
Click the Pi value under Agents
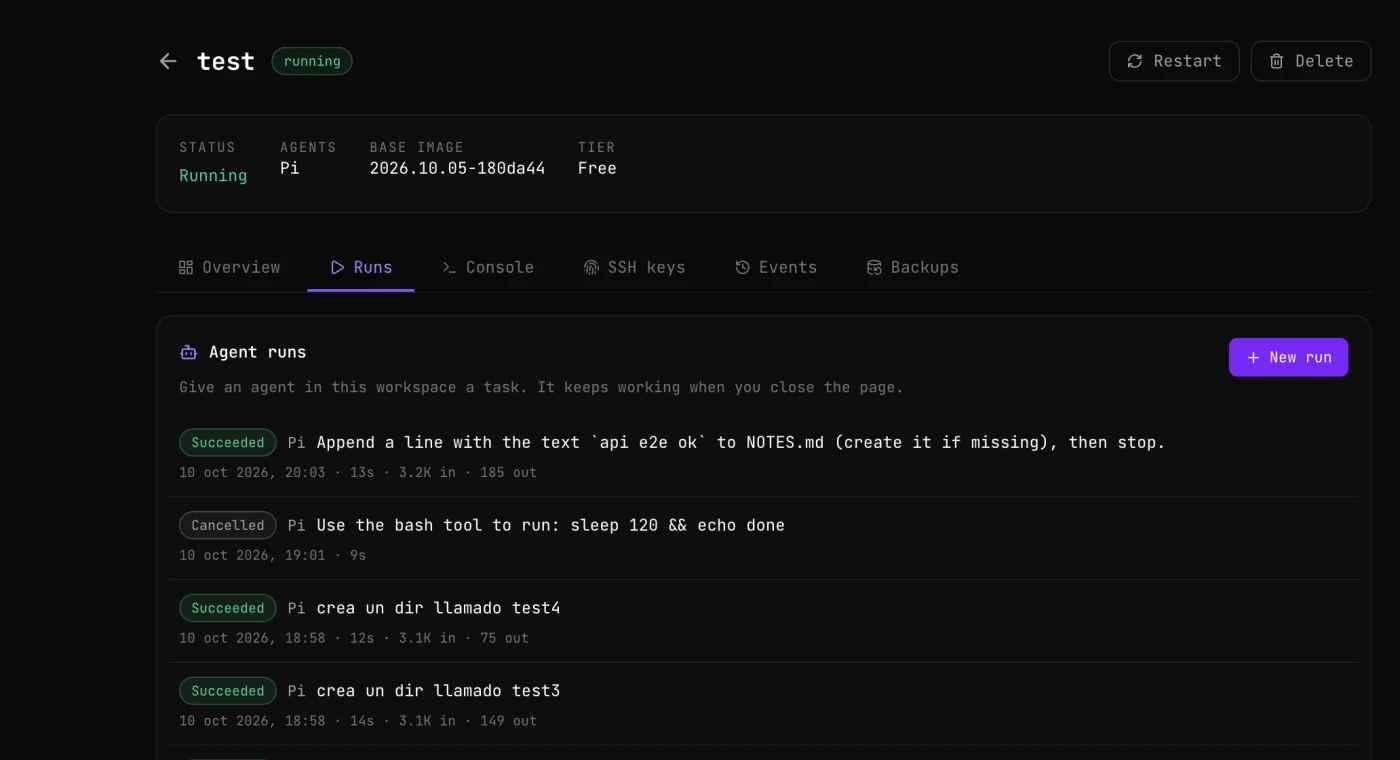[289, 168]
